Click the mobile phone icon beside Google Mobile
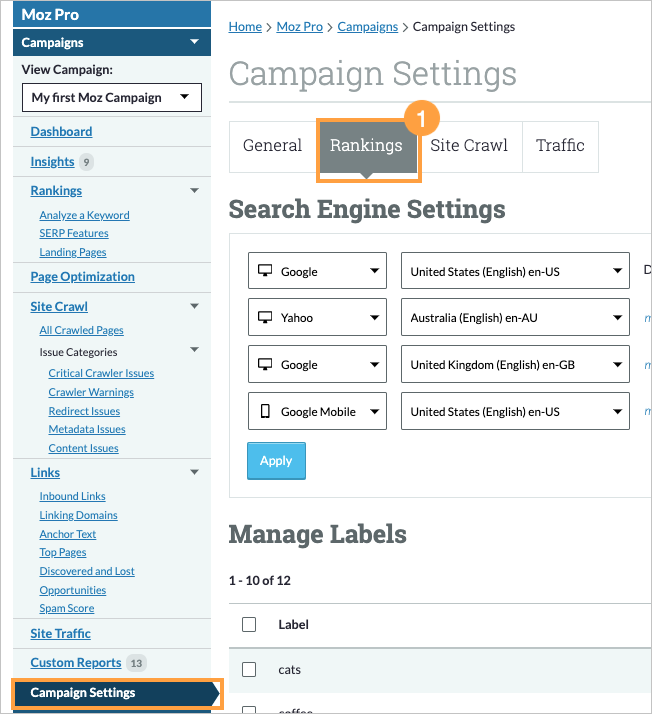Viewport: 652px width, 714px height. (265, 411)
